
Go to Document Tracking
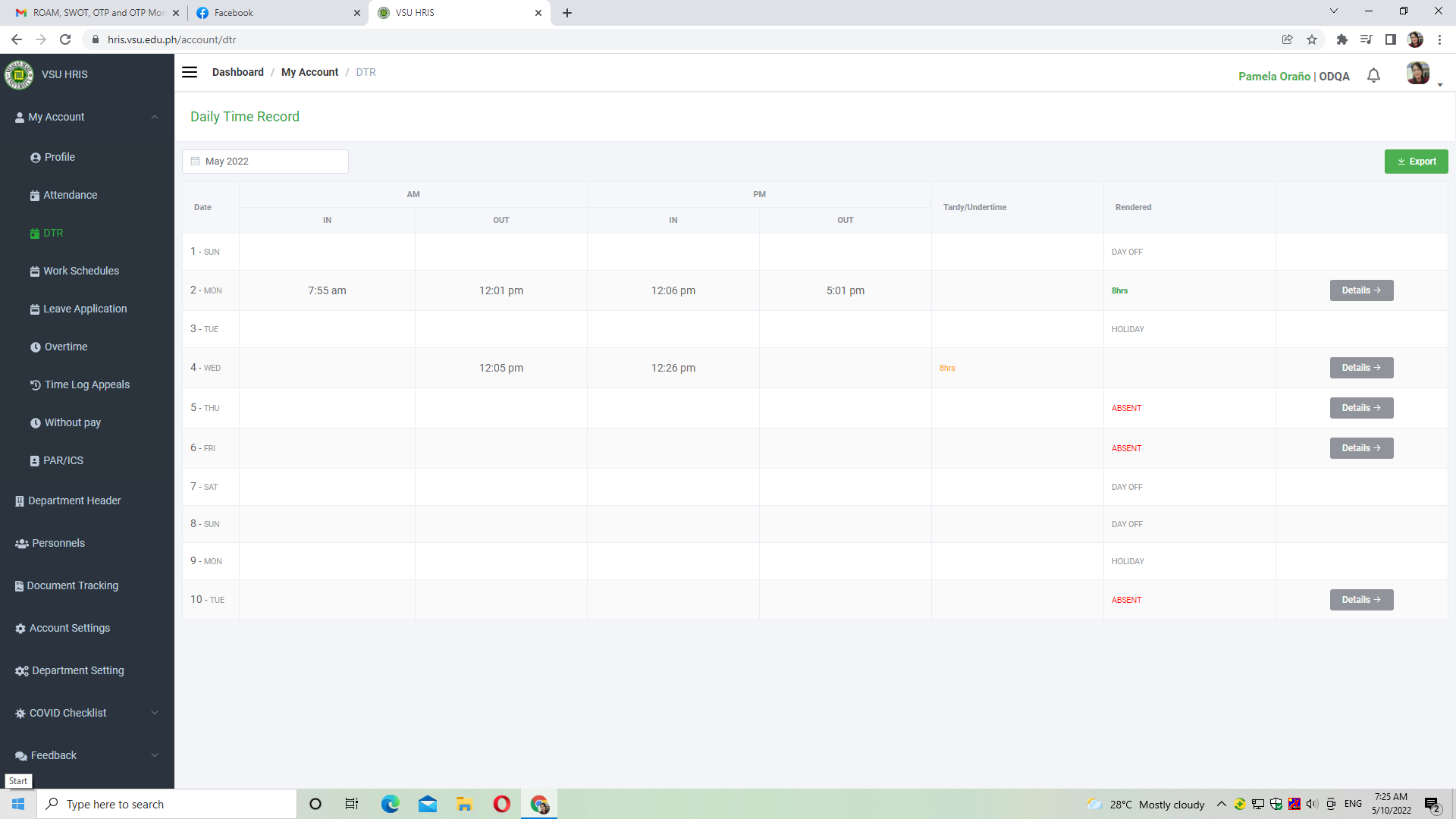[x=72, y=585]
